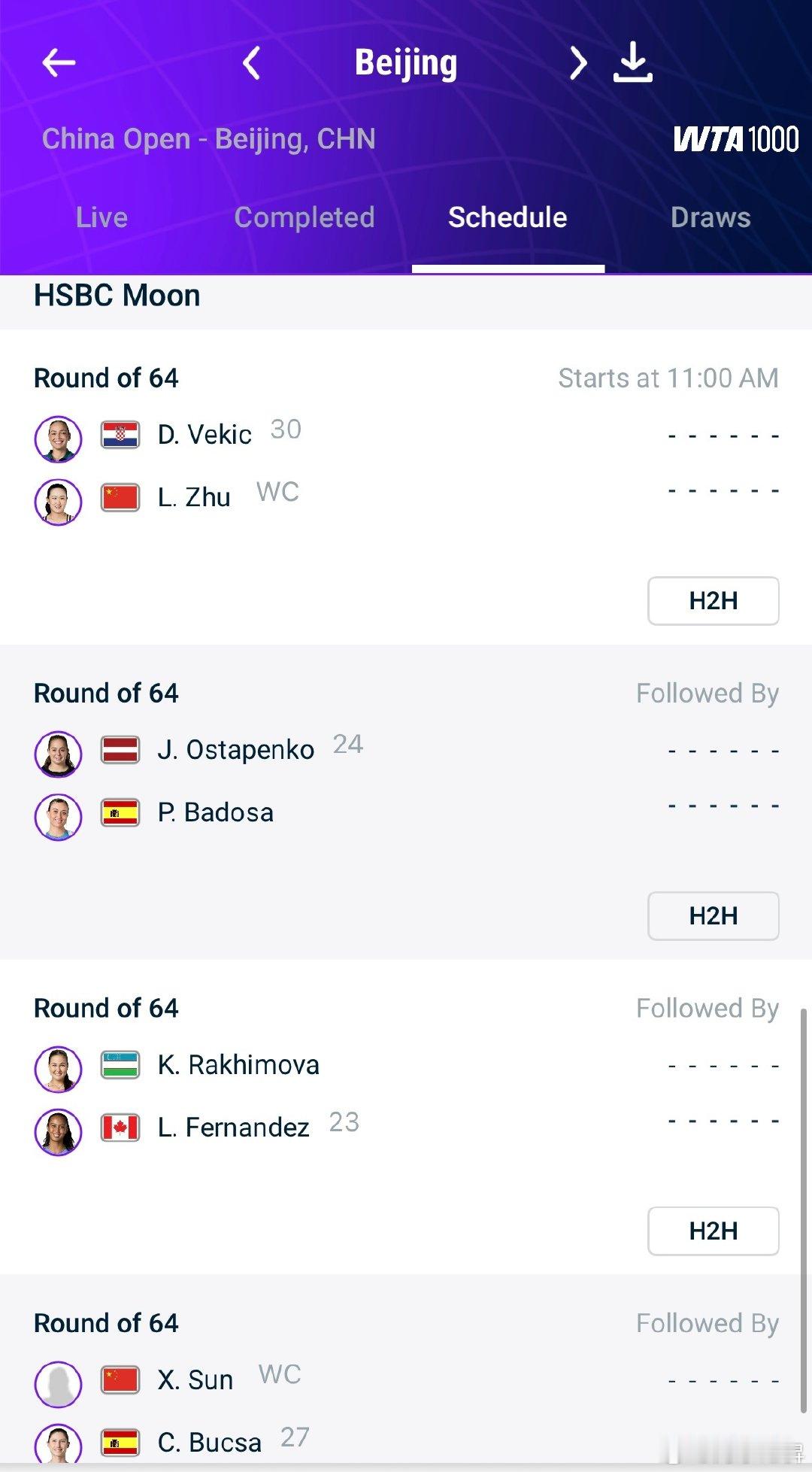Viewport: 812px width, 1472px height.
Task: Tap the Uzbekistan flag beside Rakhimova
Action: (120, 1065)
